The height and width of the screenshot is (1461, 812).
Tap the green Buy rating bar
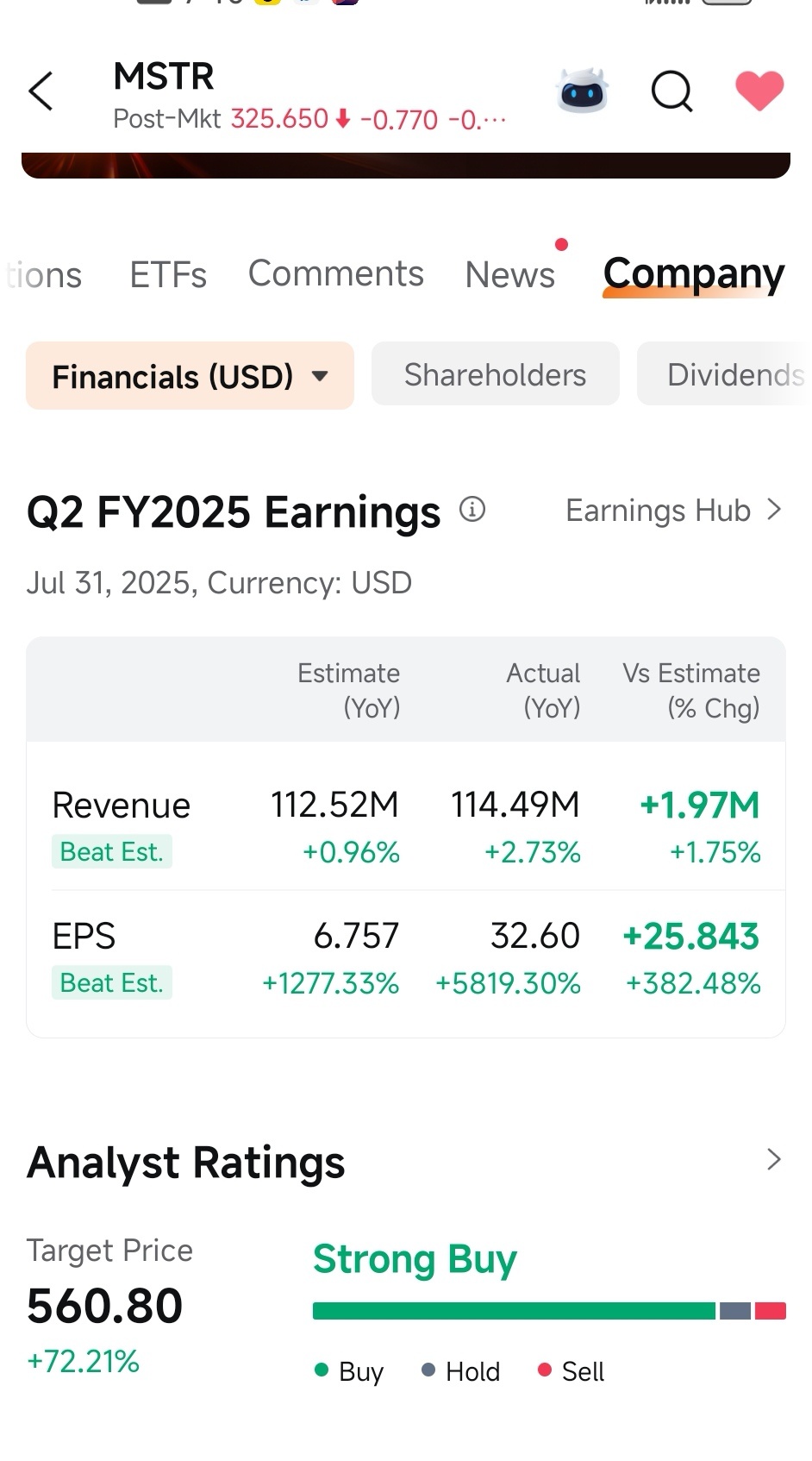[514, 1311]
